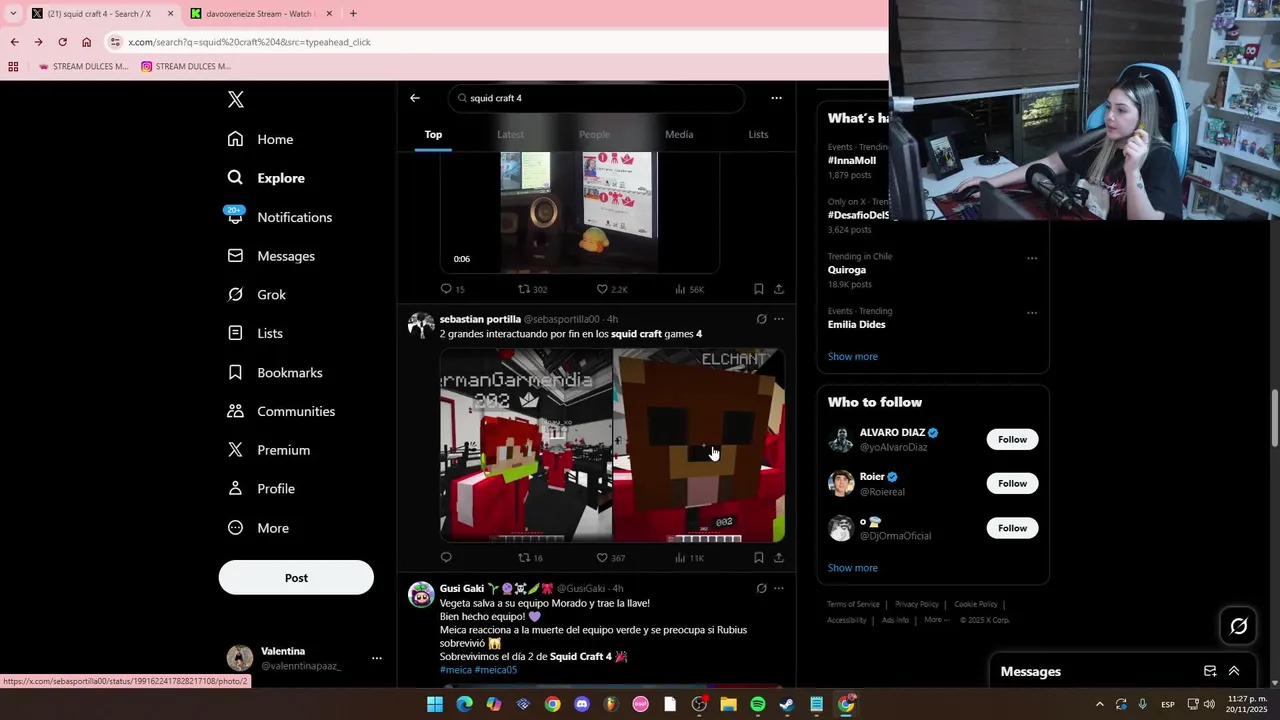Open Discord from the taskbar
The width and height of the screenshot is (1280, 720).
point(582,704)
